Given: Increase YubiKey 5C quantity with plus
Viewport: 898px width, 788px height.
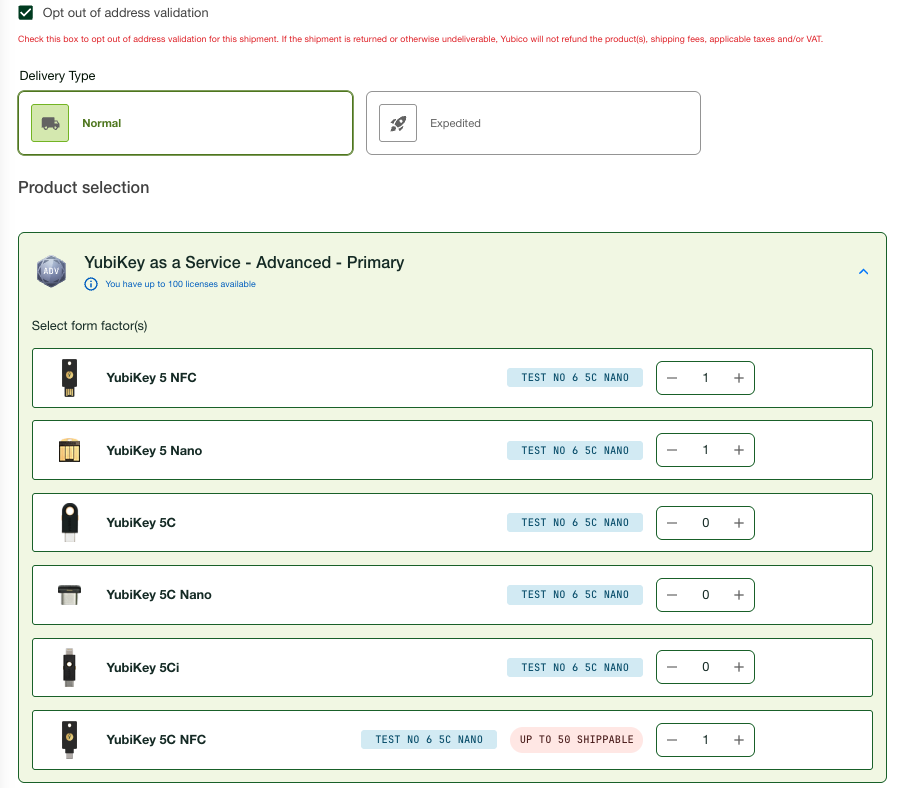Looking at the screenshot, I should click(738, 523).
